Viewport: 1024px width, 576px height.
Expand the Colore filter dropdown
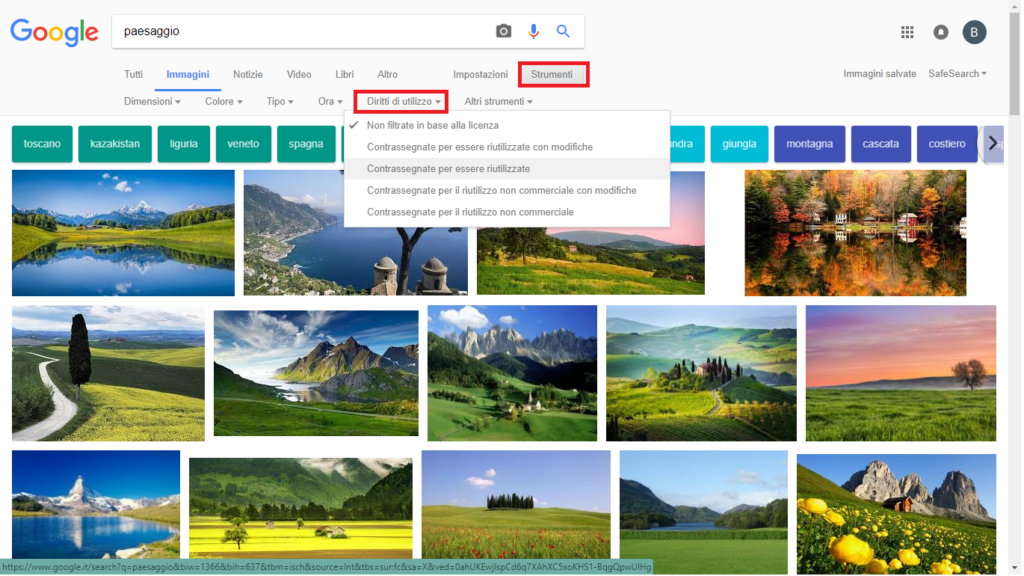pyautogui.click(x=224, y=101)
